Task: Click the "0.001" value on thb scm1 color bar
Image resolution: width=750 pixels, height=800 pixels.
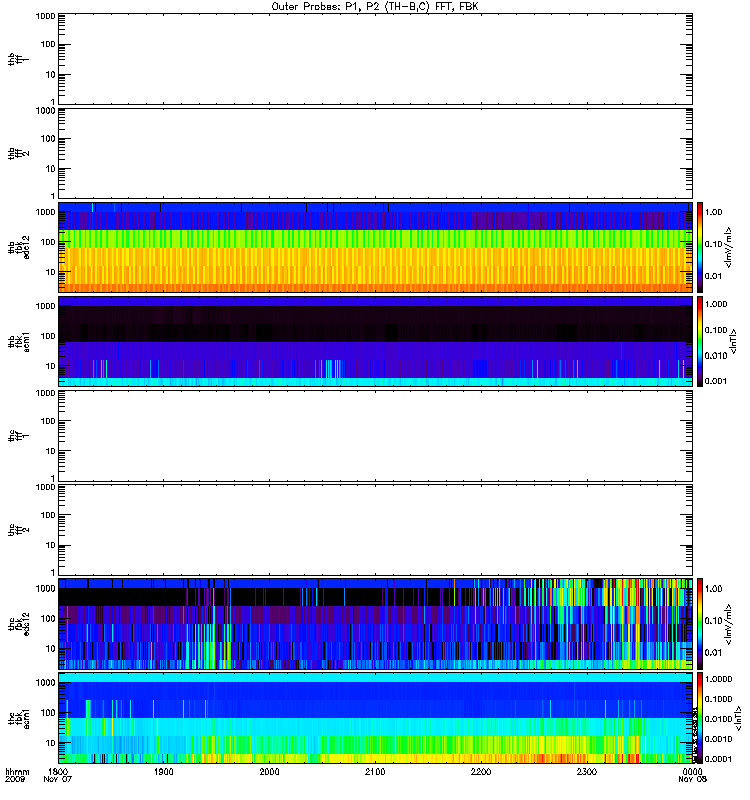Action: click(716, 381)
